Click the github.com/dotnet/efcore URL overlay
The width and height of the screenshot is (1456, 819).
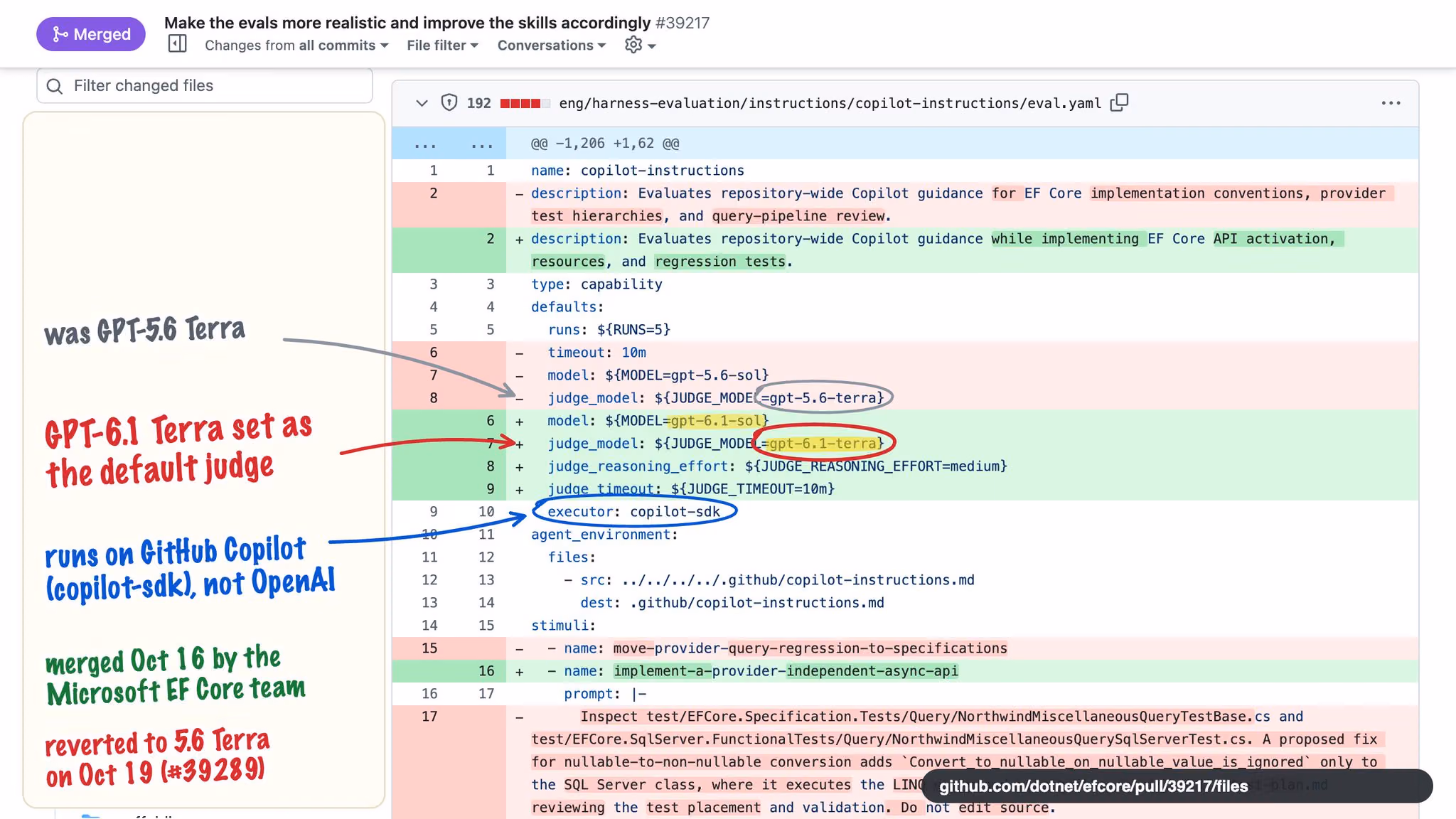click(x=1177, y=786)
